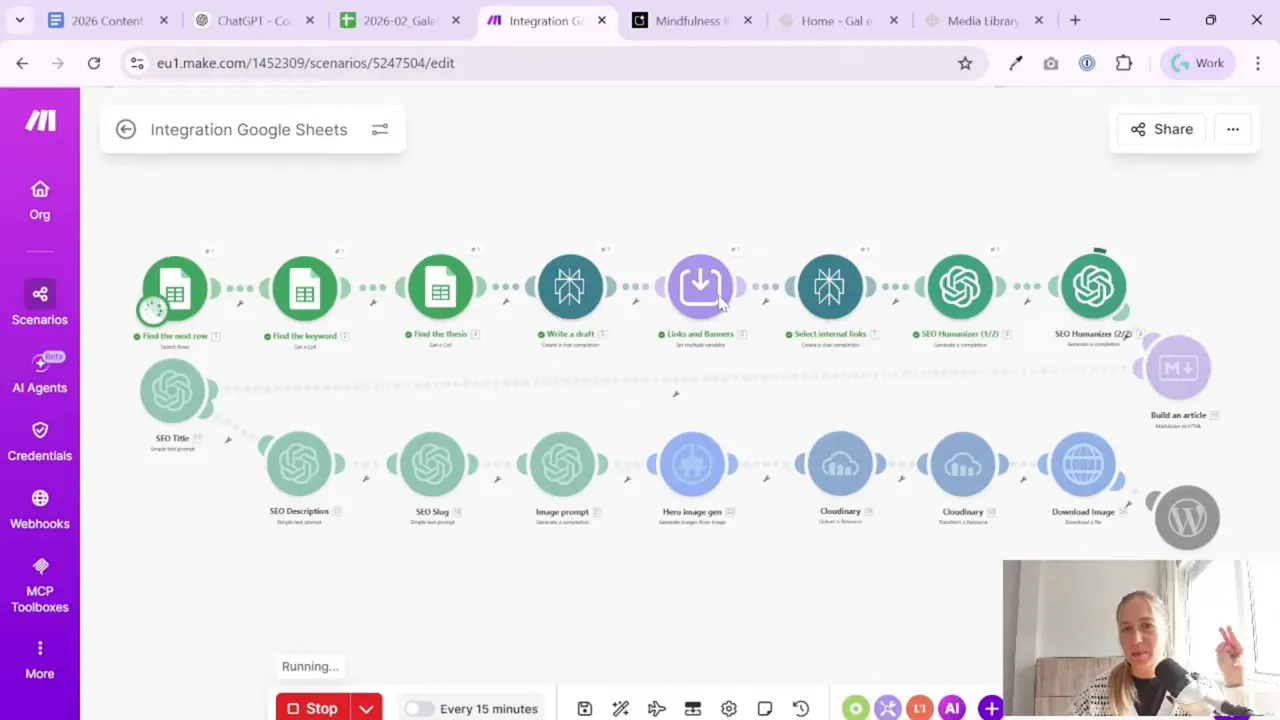The width and height of the screenshot is (1280, 720).
Task: Open the SEO Humanizer (2/2) OpenAI module
Action: coord(1093,288)
